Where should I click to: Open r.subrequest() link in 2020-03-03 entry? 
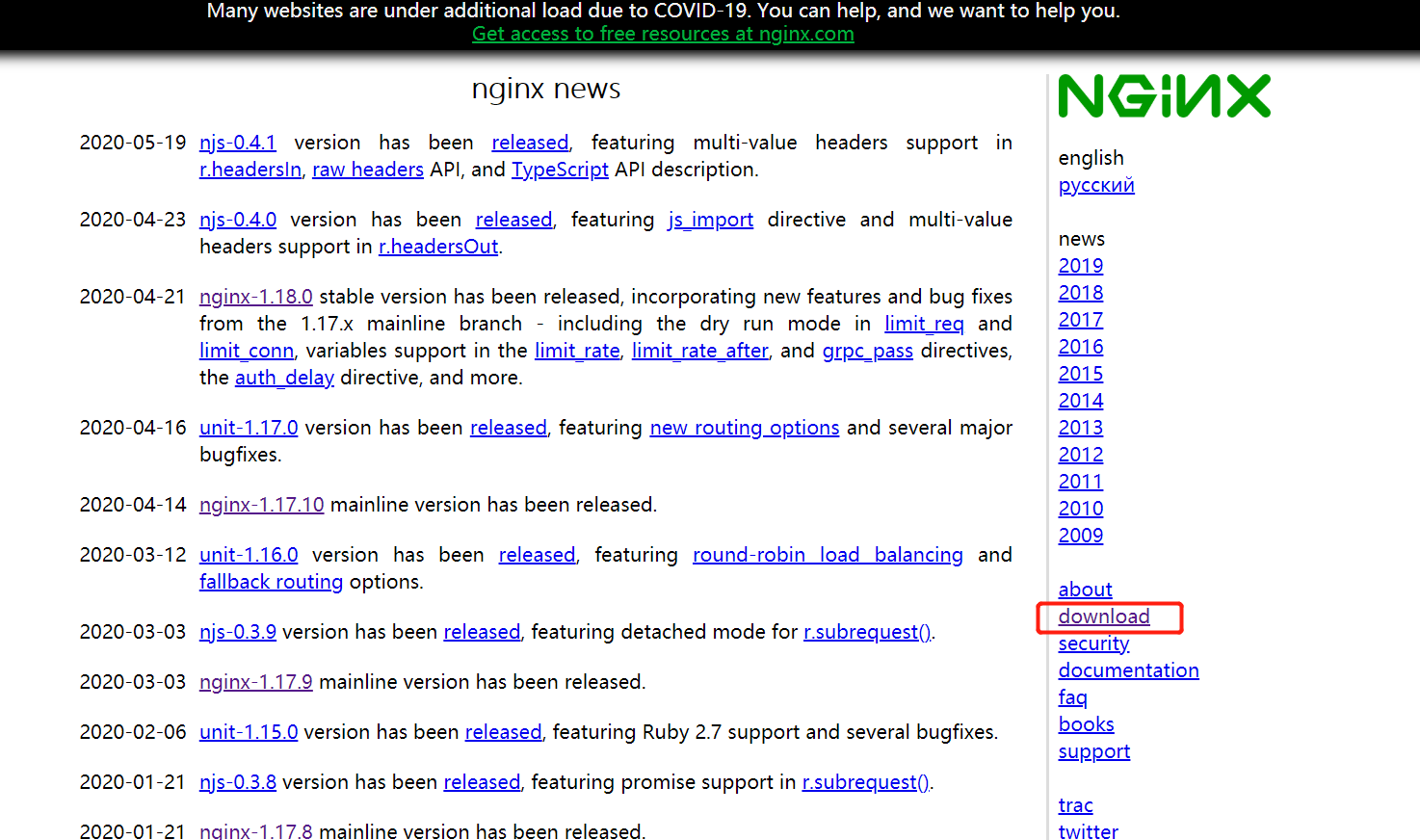coord(867,632)
